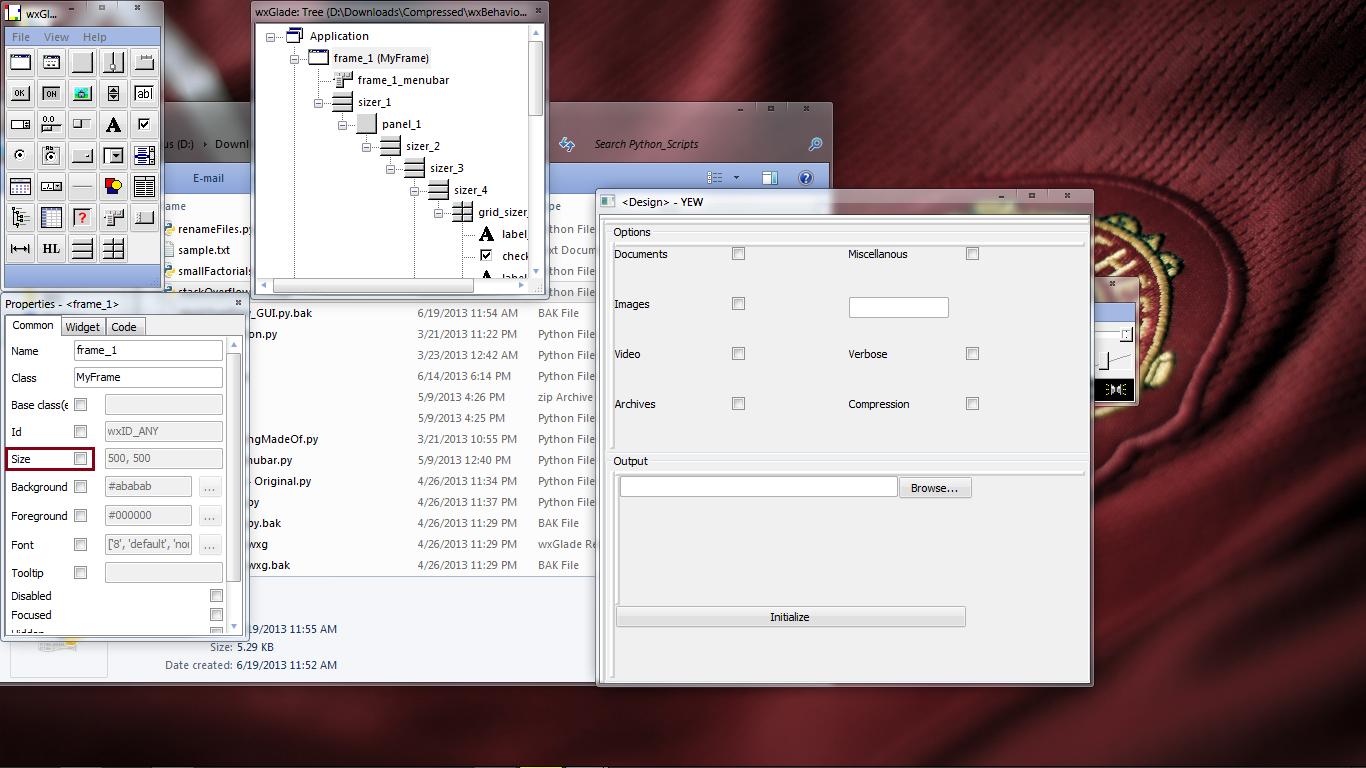Screen dimensions: 1366x768
Task: Collapse the grid_sizer tree node
Action: 438,213
